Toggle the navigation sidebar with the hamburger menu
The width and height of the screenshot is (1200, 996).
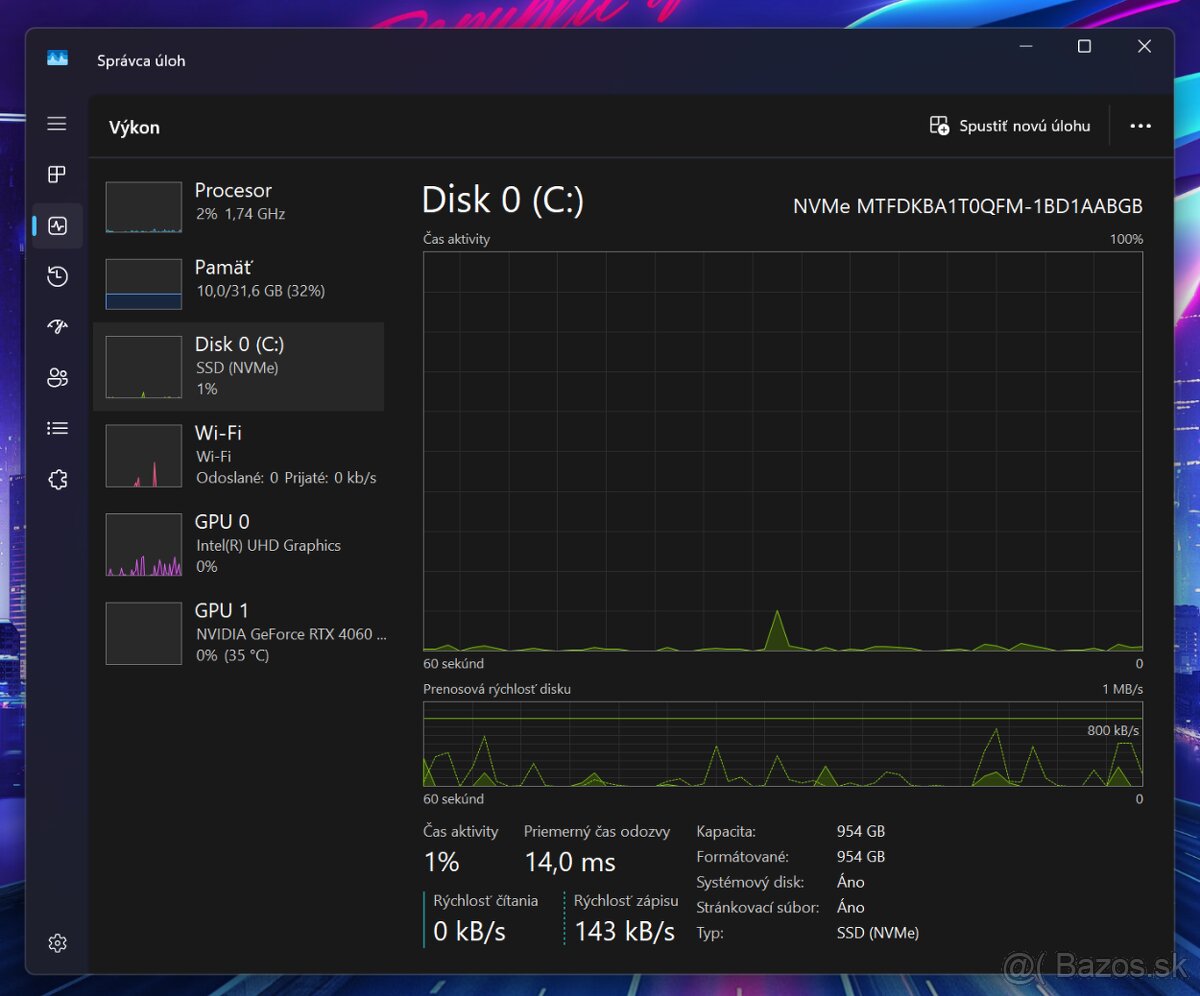57,123
